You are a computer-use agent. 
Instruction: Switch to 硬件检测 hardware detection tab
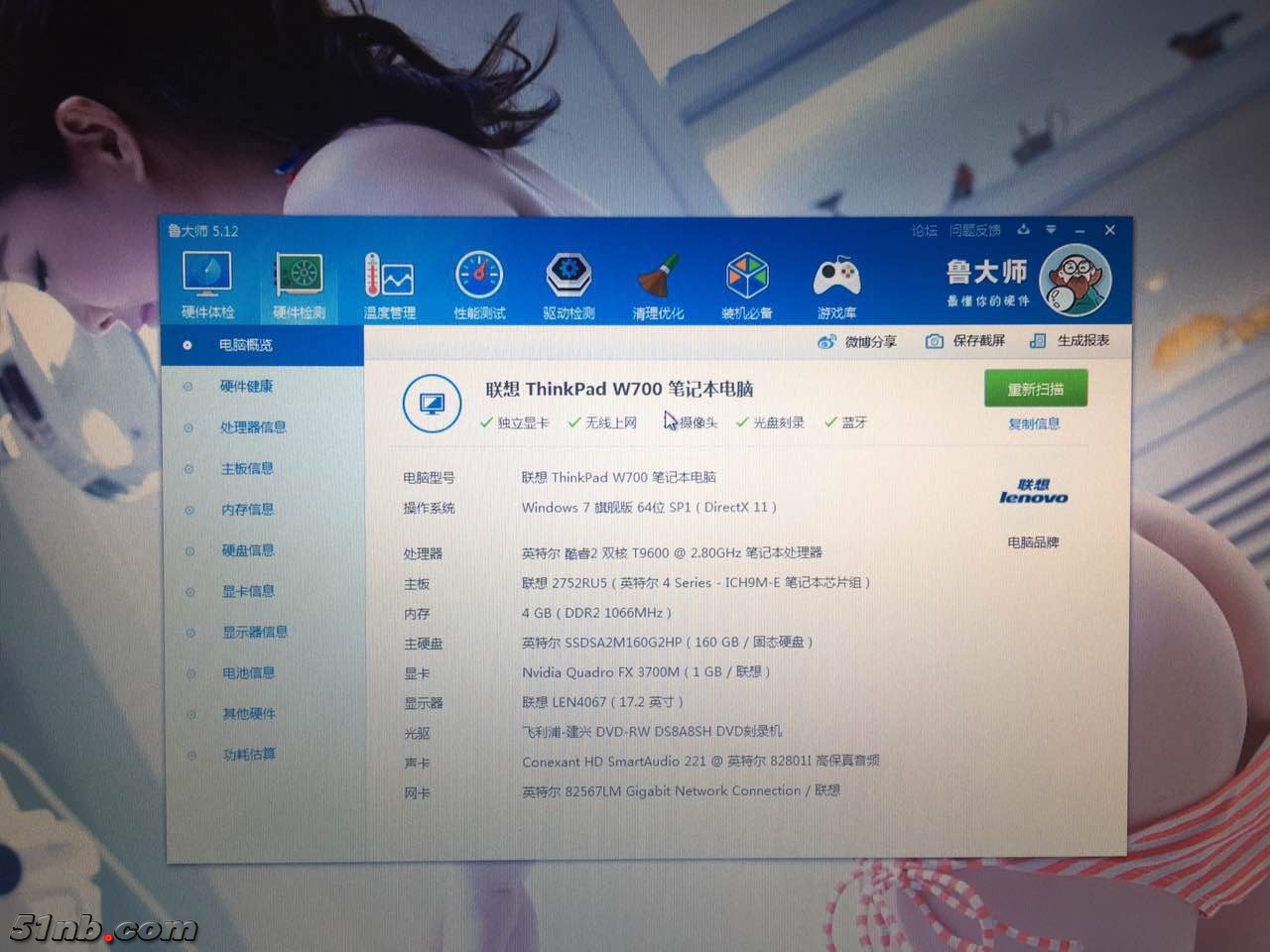click(x=298, y=283)
